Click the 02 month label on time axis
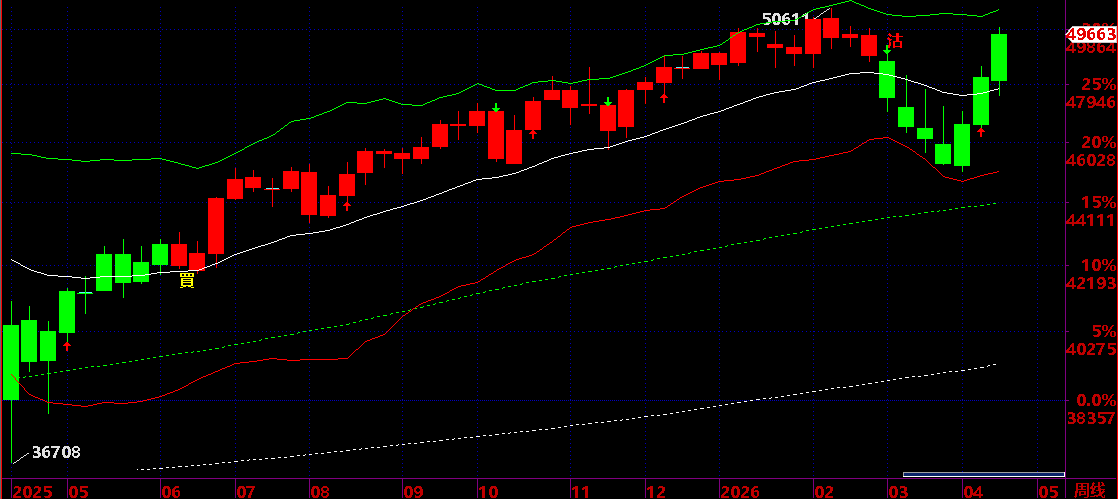The height and width of the screenshot is (499, 1118). 824,491
